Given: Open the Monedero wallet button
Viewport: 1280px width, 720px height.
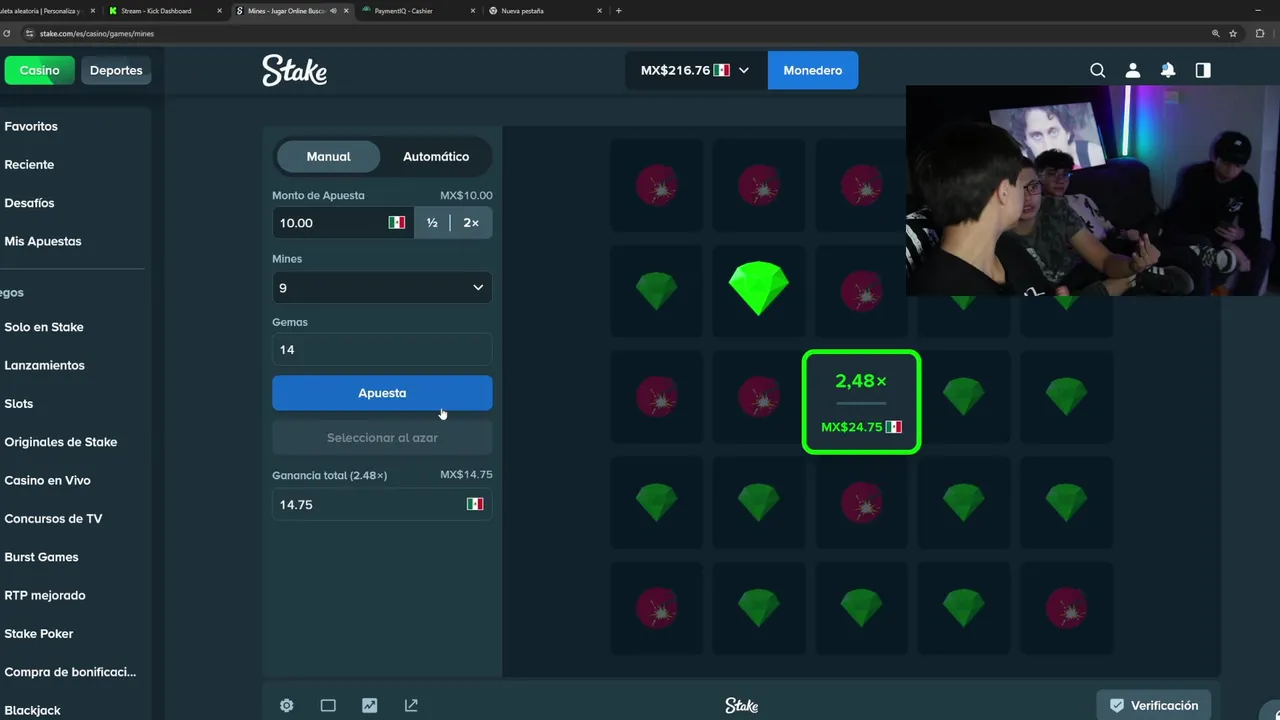Looking at the screenshot, I should tap(812, 70).
